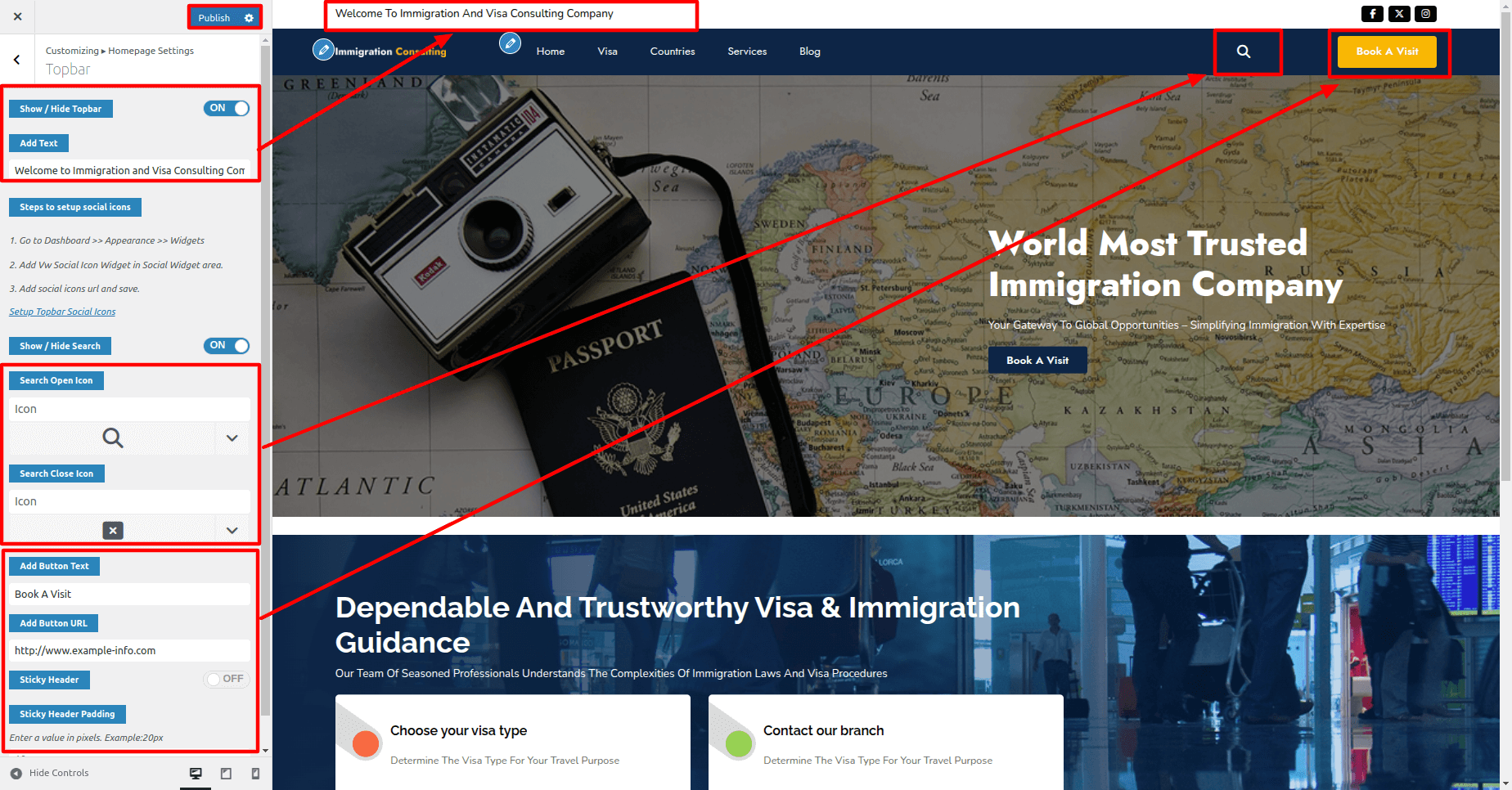This screenshot has width=1512, height=790.
Task: Open the Facebook social icon
Action: coord(1372,14)
